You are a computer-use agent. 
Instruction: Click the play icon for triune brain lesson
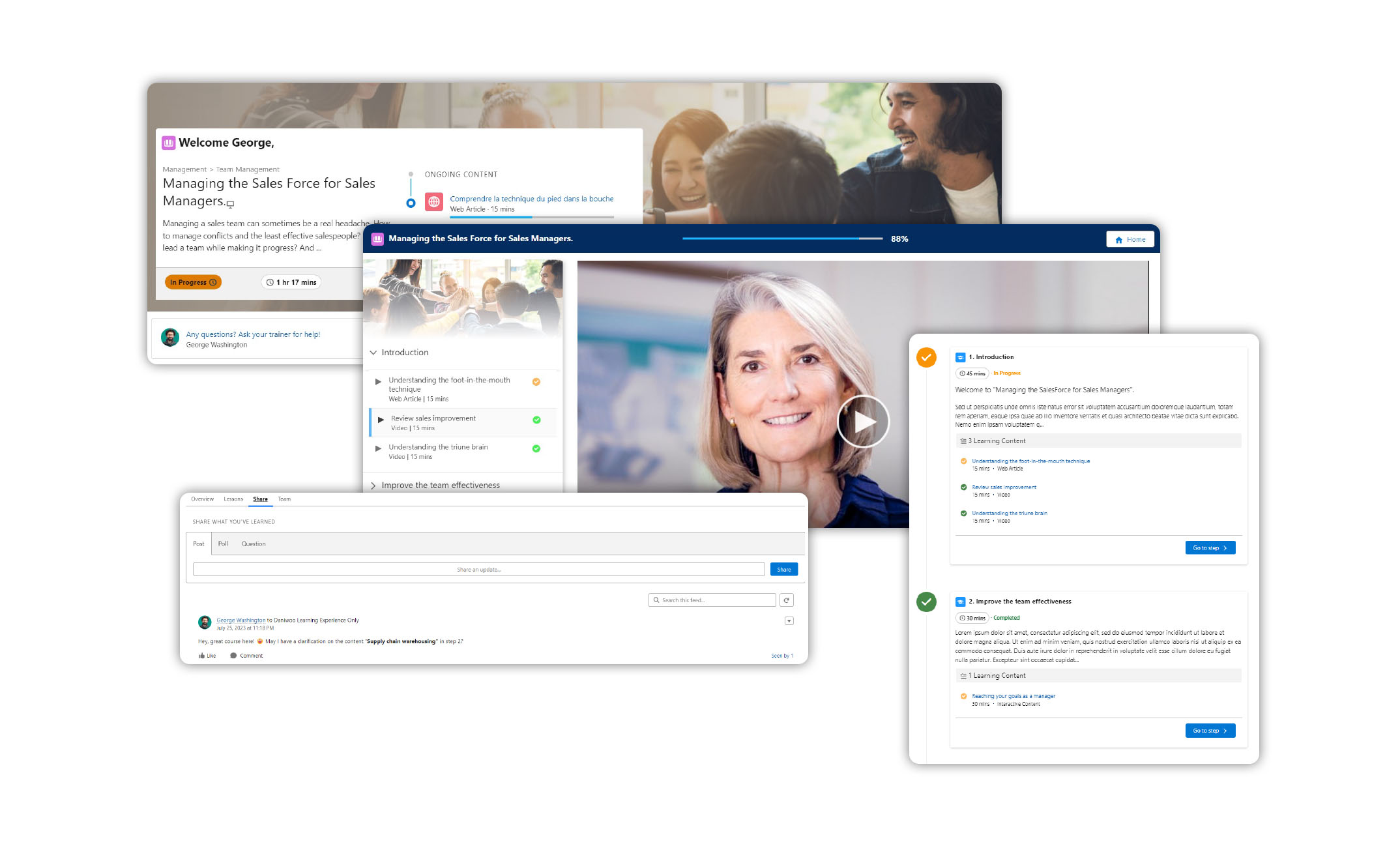pyautogui.click(x=378, y=448)
